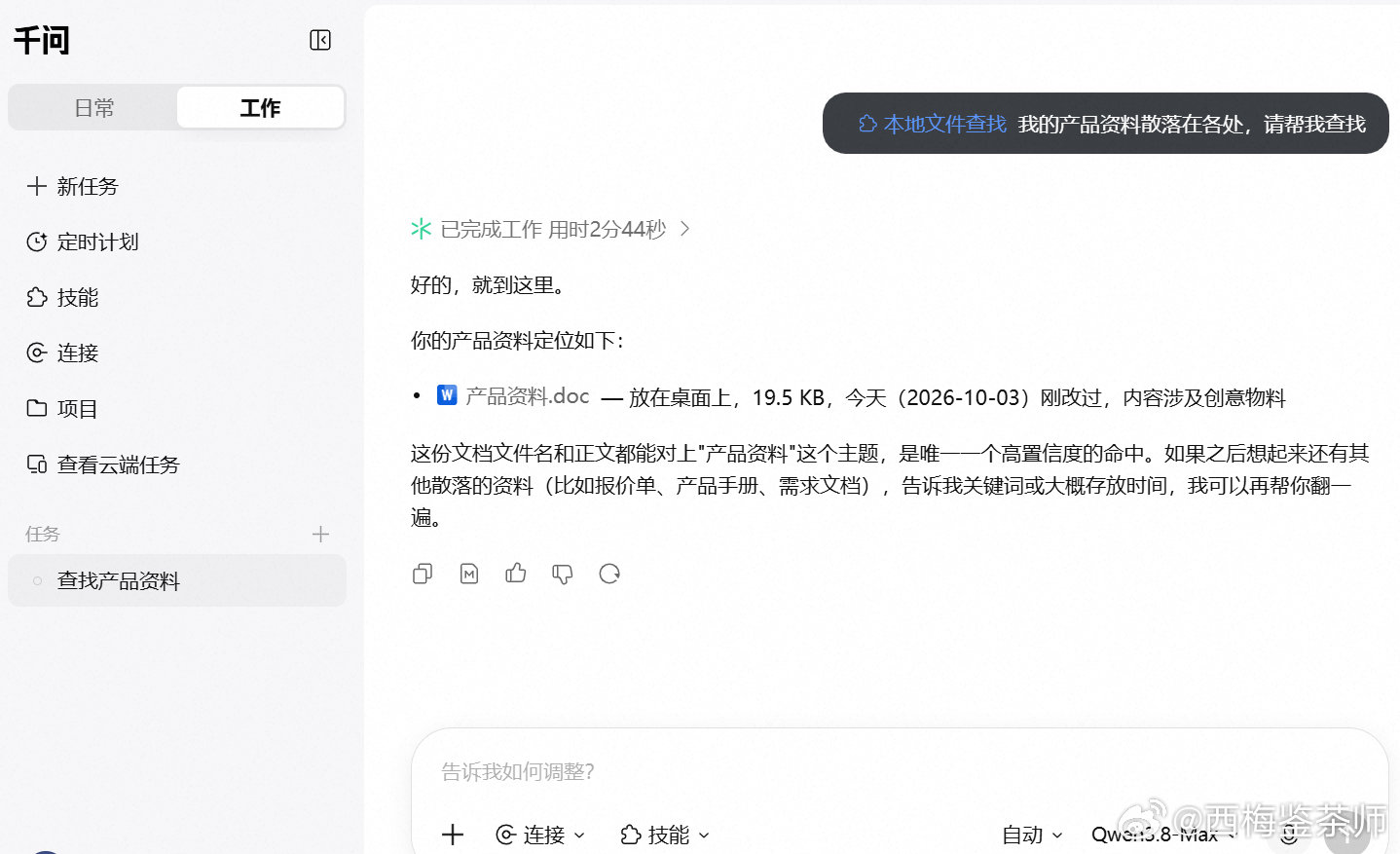
Task: Collapse the sidebar with the panel icon
Action: (320, 40)
